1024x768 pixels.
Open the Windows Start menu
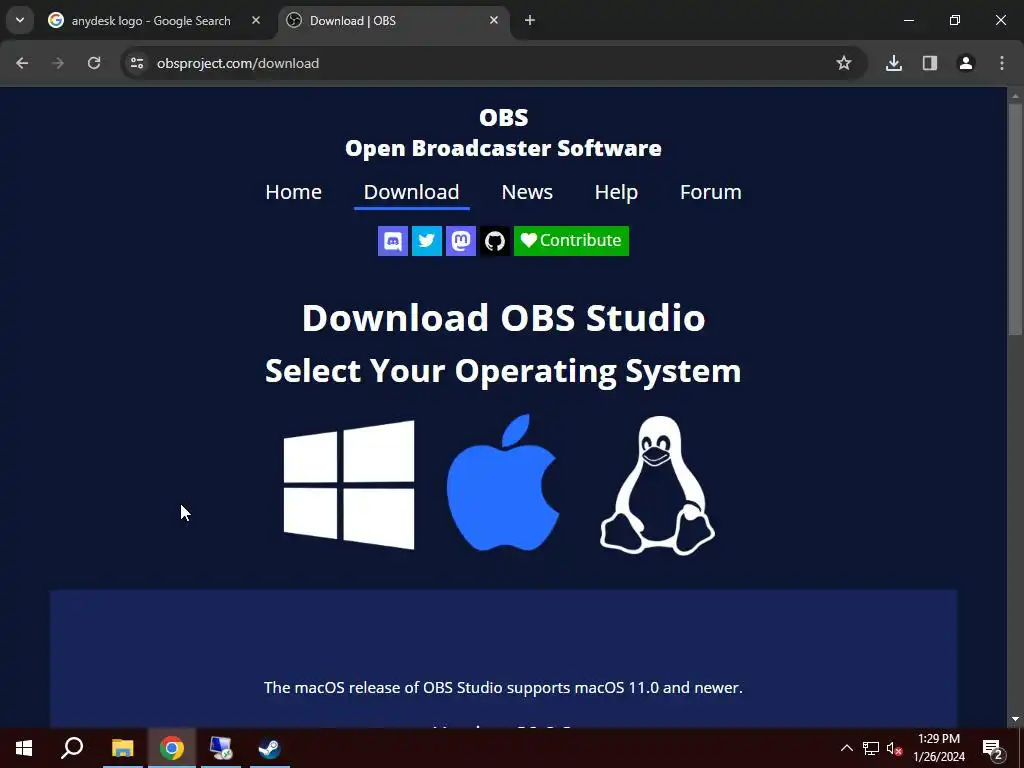[x=24, y=748]
